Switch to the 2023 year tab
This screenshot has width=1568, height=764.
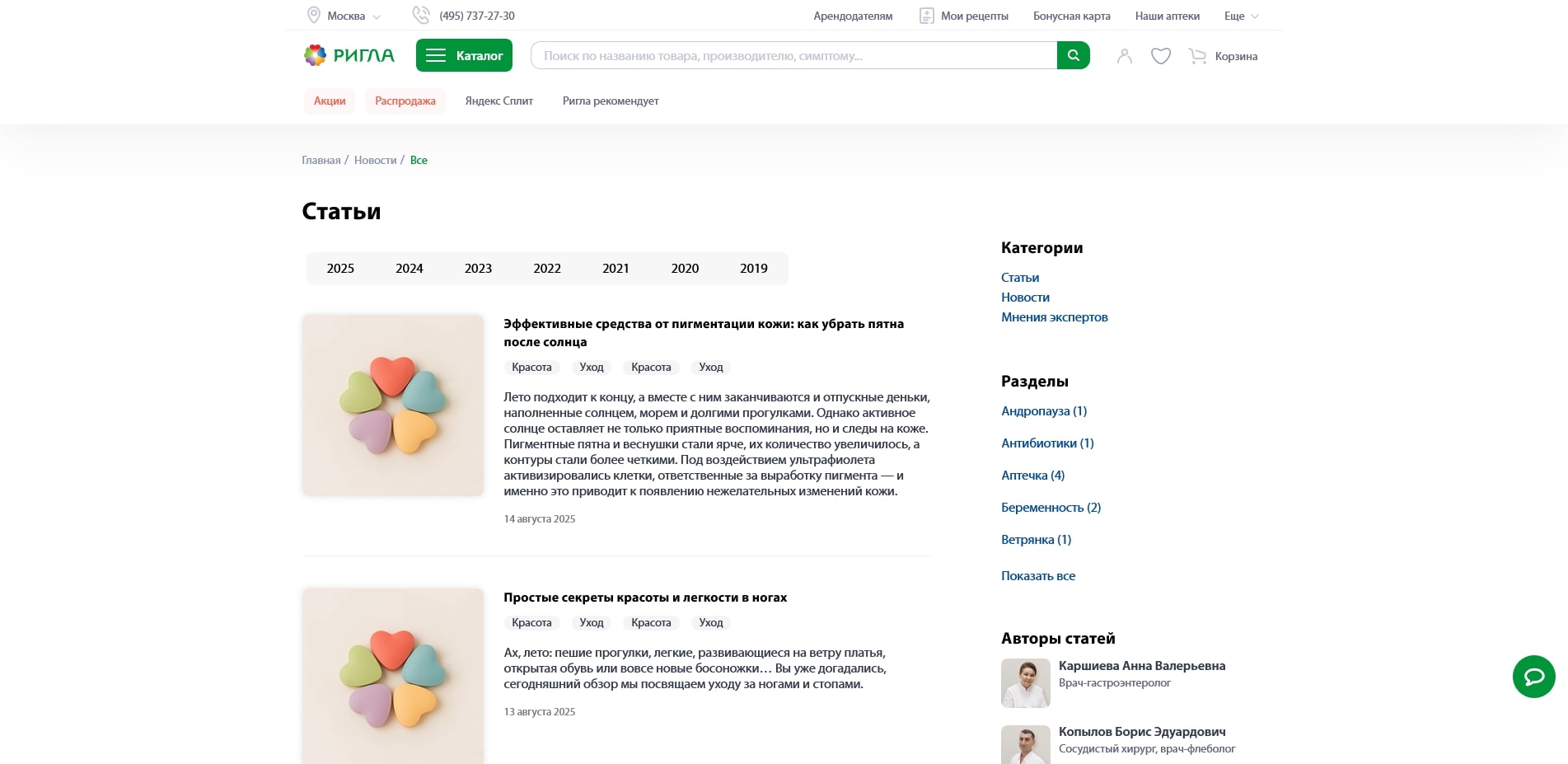click(477, 268)
